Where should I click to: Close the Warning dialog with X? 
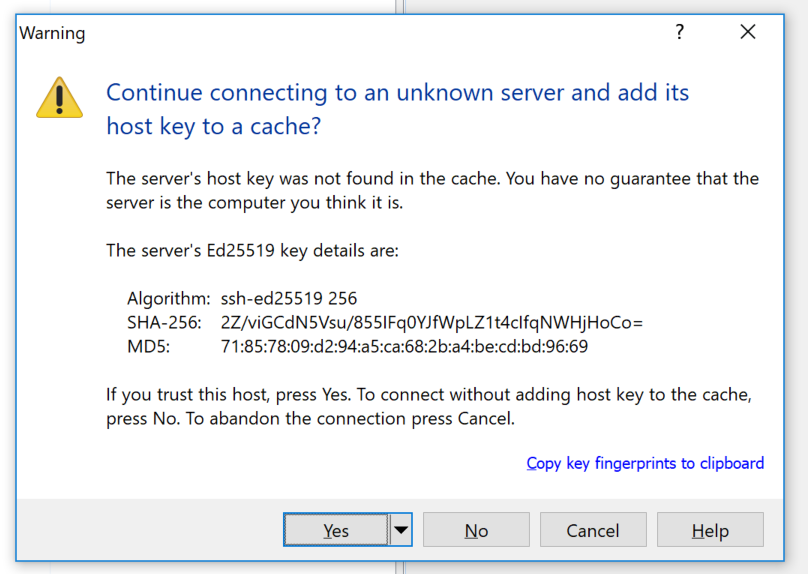click(x=748, y=33)
